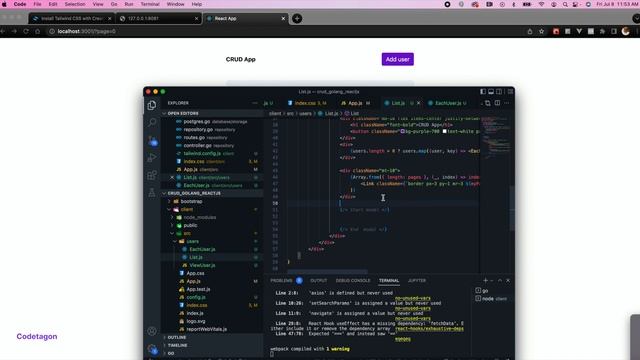Viewport: 640px width, 360px height.
Task: Expand the public folder
Action: pos(190,225)
